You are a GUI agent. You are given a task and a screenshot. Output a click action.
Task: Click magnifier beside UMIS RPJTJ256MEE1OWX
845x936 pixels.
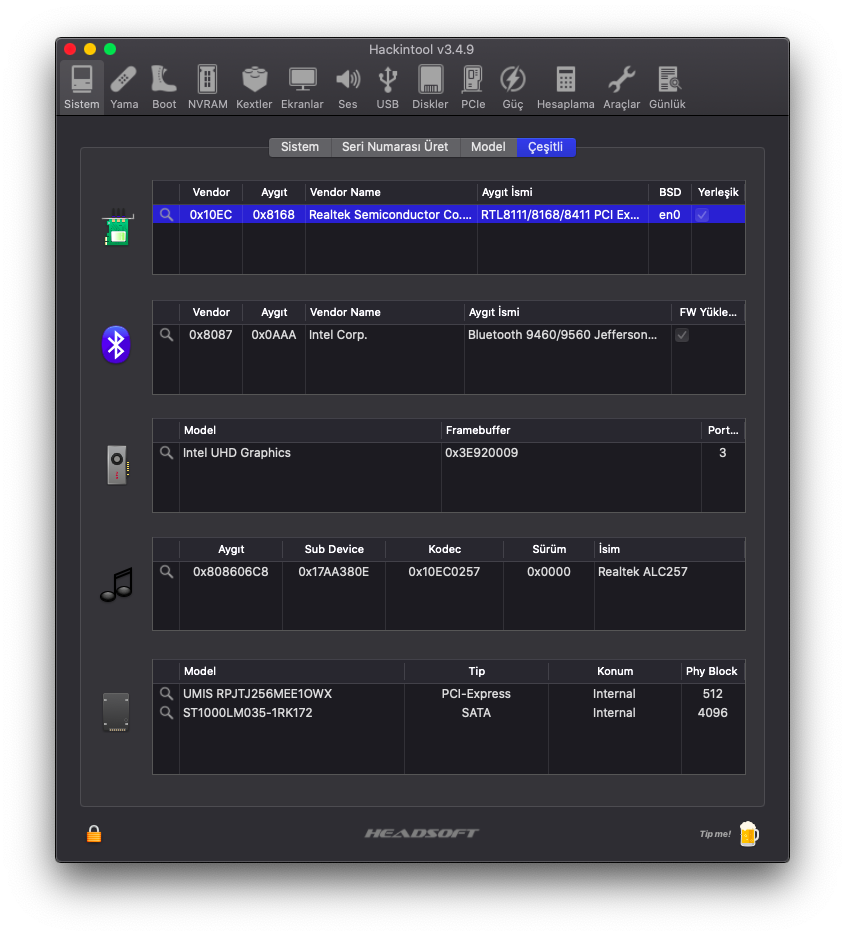pos(166,694)
